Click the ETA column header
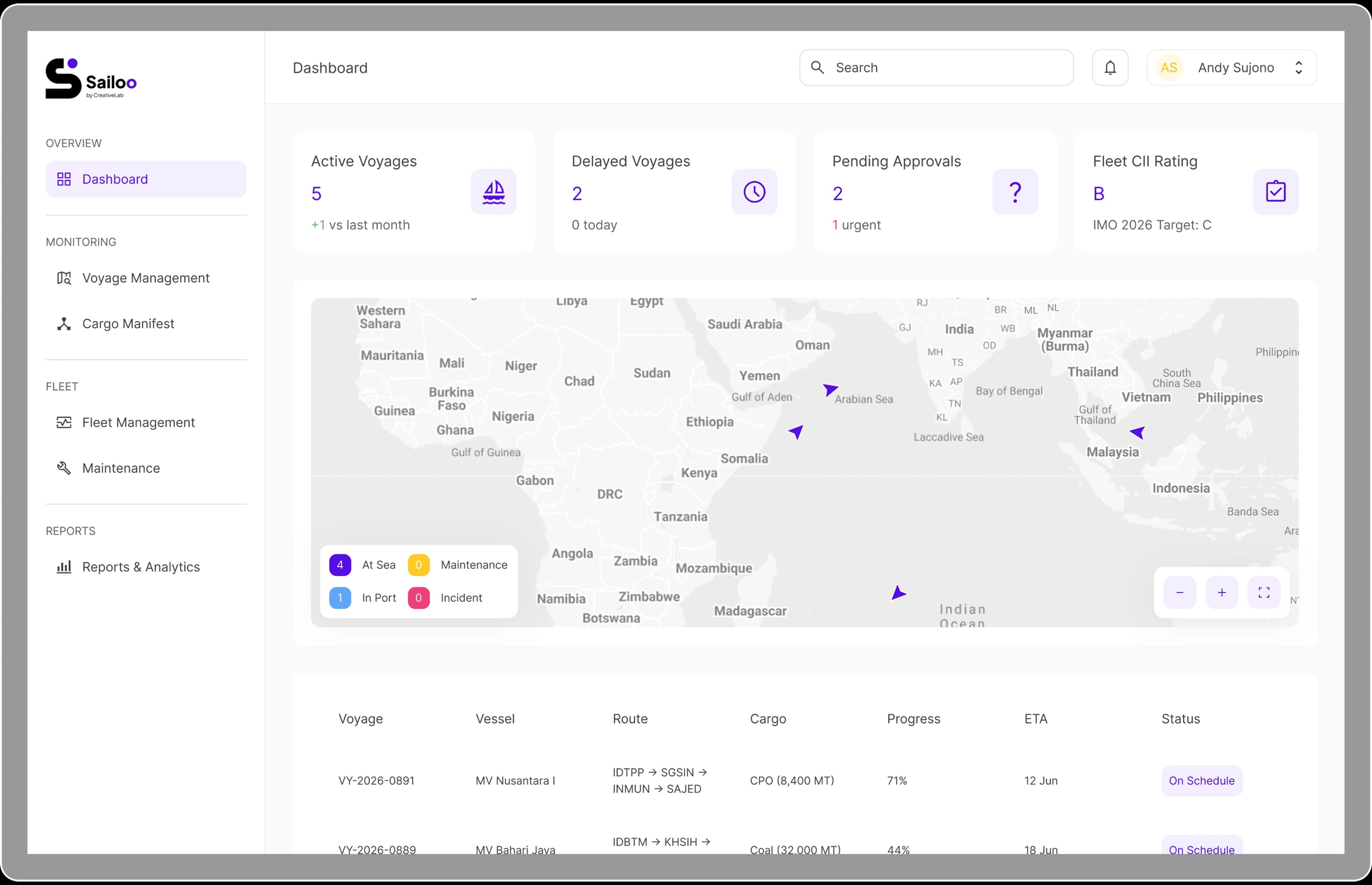Viewport: 1372px width, 885px height. [x=1035, y=719]
